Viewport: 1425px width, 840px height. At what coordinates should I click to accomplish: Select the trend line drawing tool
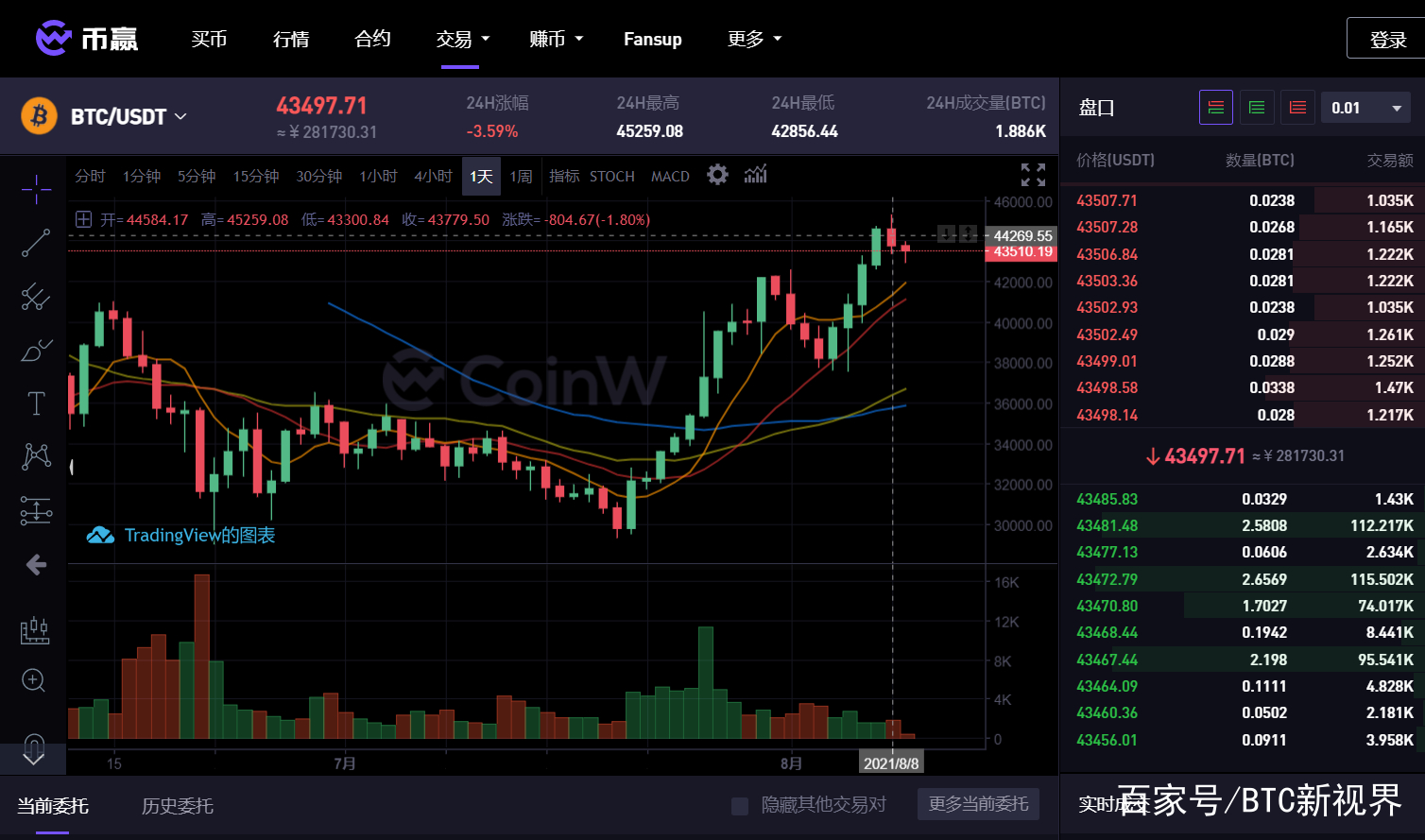click(36, 244)
